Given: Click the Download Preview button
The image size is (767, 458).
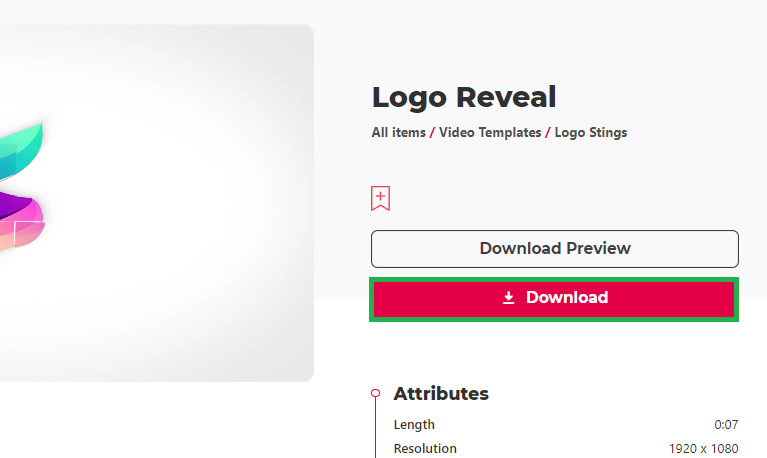Looking at the screenshot, I should pyautogui.click(x=555, y=249).
